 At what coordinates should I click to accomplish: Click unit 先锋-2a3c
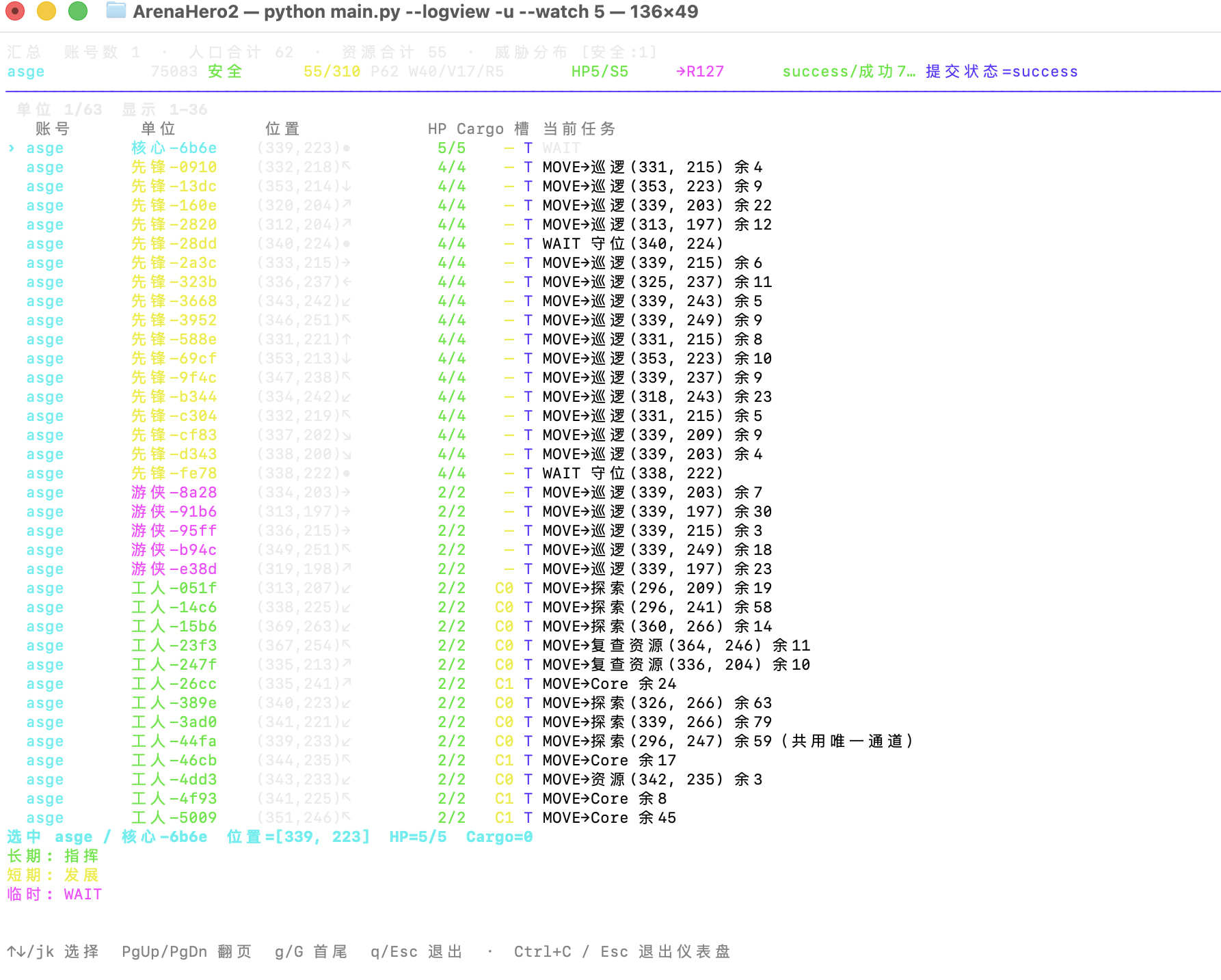[174, 262]
